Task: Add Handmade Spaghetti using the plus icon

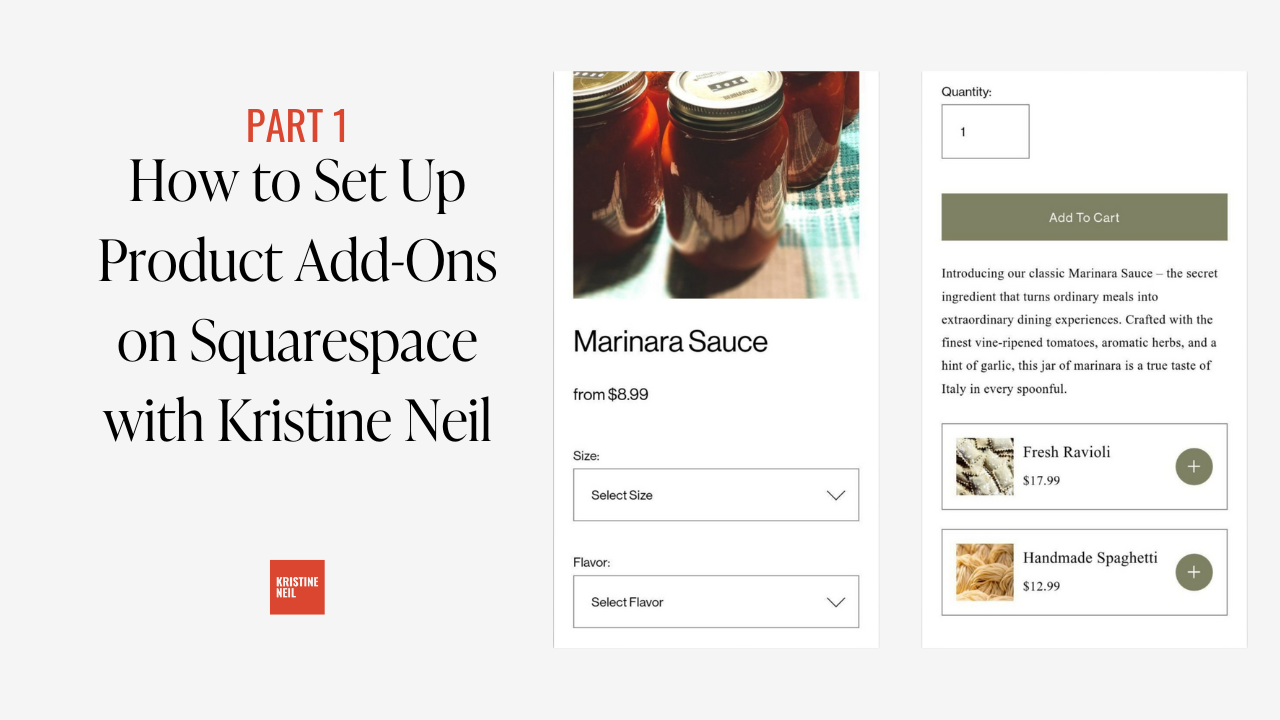Action: coord(1194,572)
